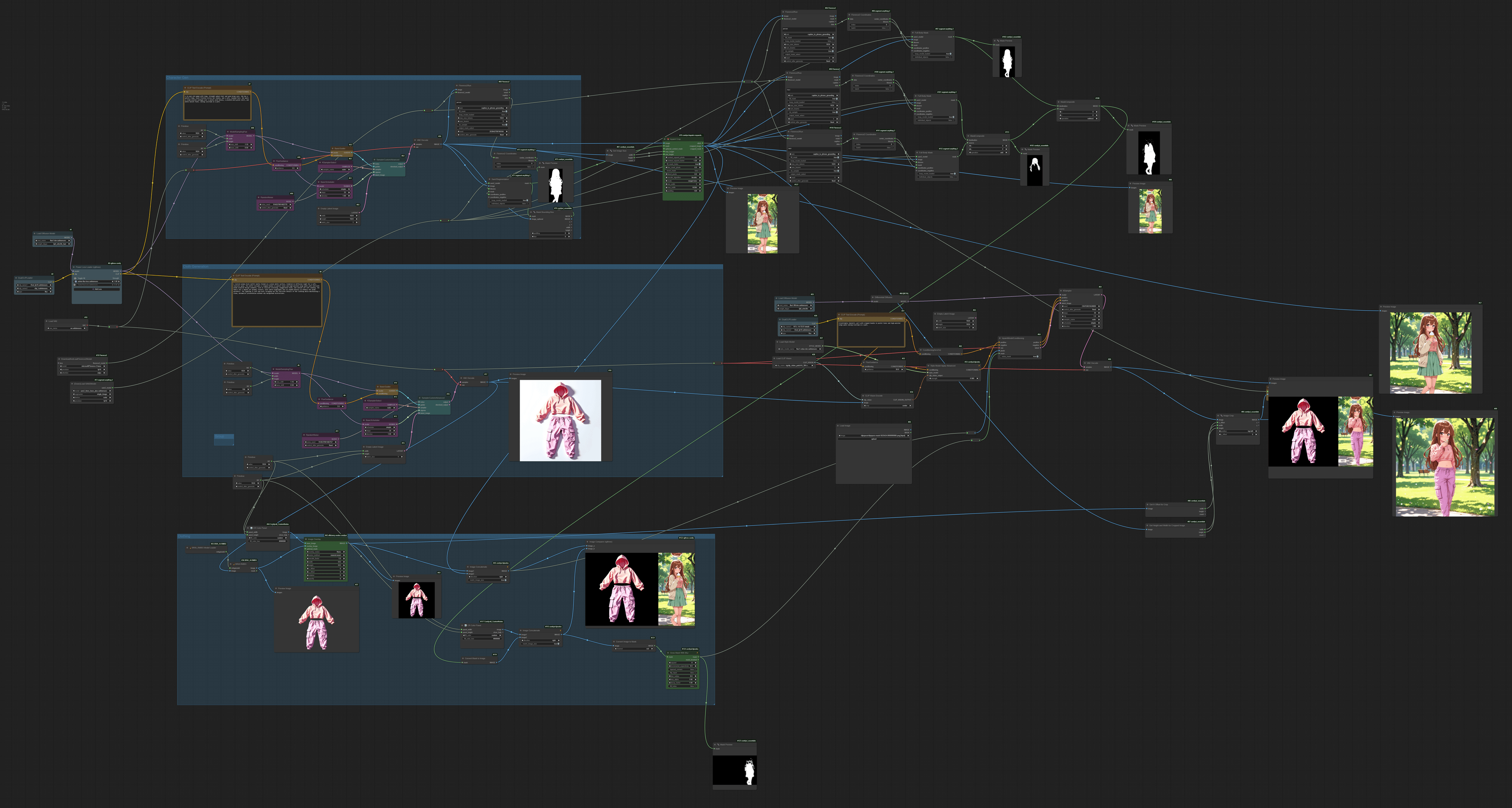Collapse the Image Overlay node via its dot
Screen dimensions: 1512x808
[x=306, y=539]
